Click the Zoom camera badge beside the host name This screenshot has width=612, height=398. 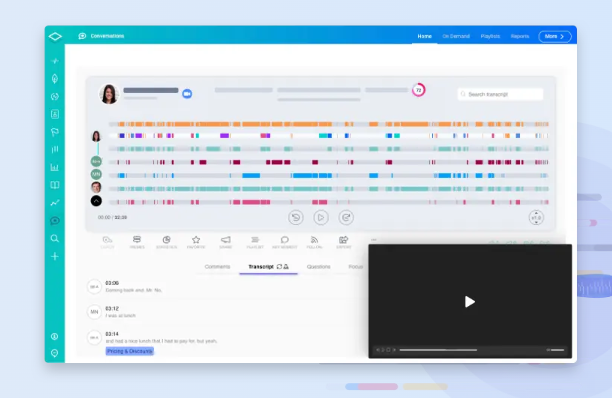pos(187,94)
